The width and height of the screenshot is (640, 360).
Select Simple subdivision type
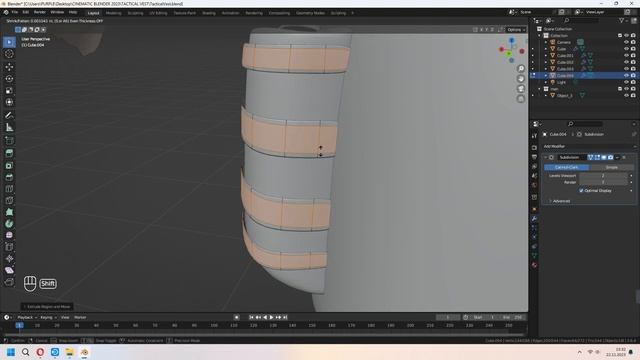(611, 168)
